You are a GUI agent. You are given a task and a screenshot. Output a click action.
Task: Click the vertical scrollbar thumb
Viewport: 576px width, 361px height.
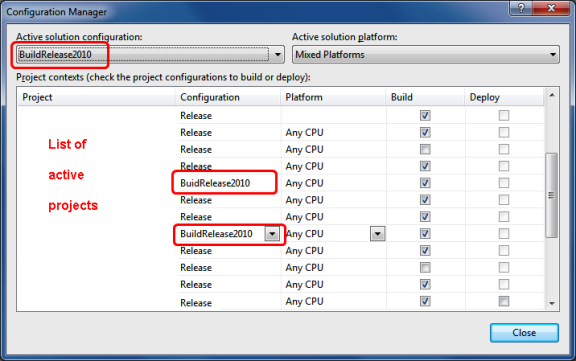click(x=551, y=195)
